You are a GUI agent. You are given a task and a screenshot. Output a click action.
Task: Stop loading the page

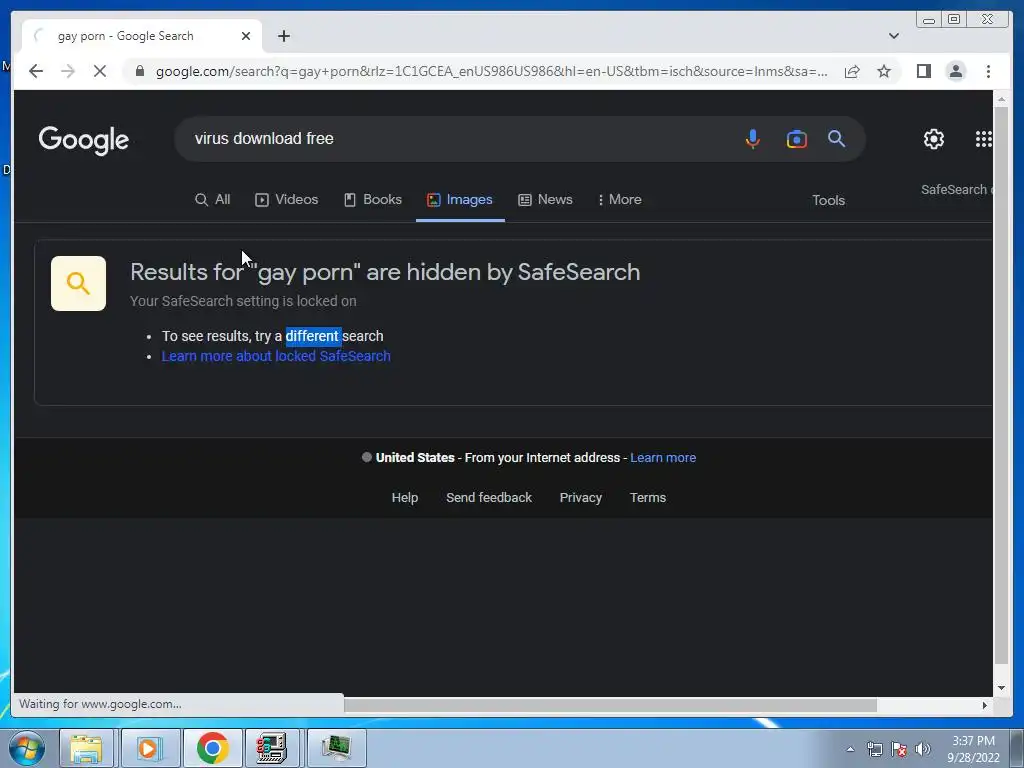[x=99, y=71]
